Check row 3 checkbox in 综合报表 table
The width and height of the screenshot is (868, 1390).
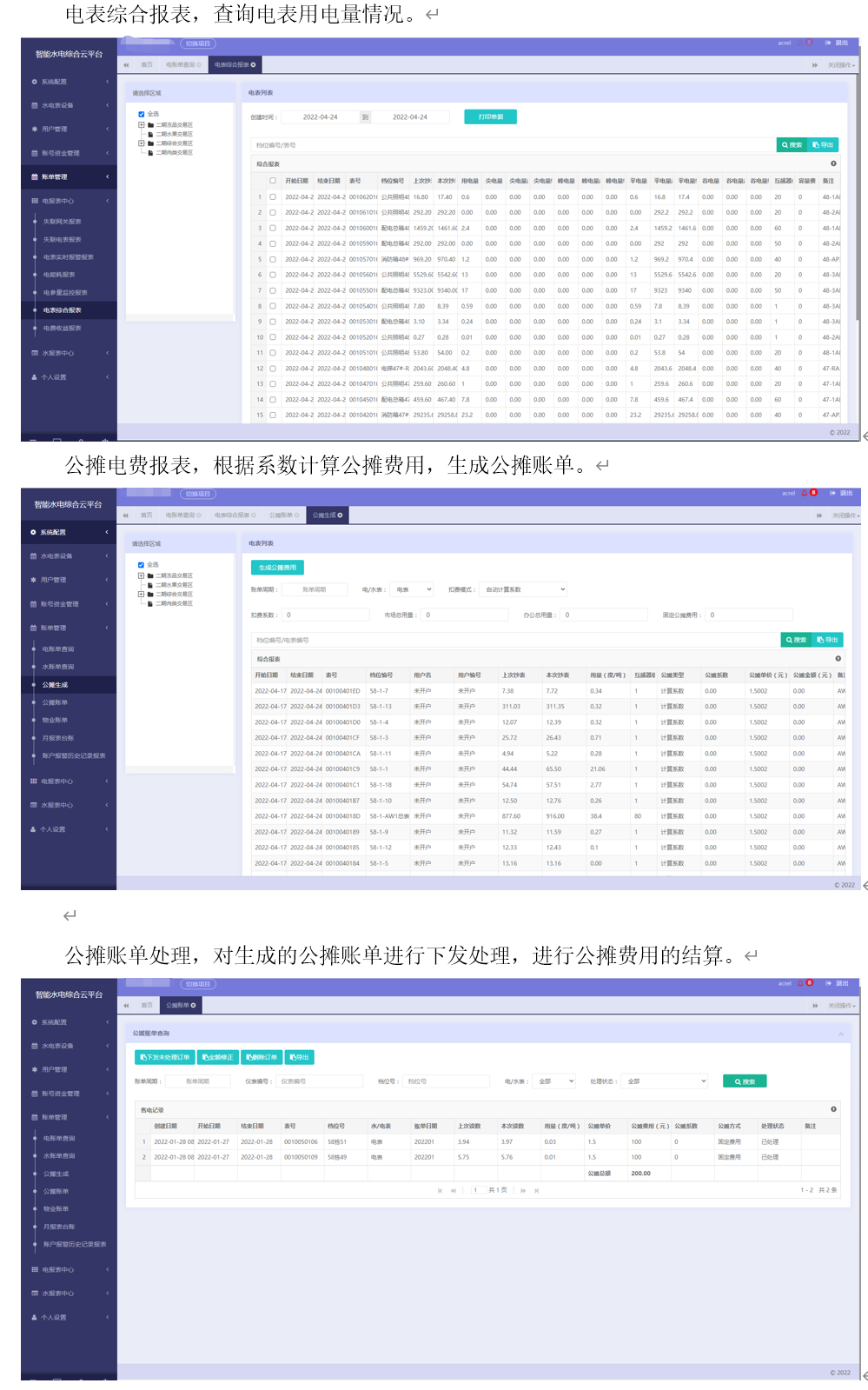tap(272, 228)
